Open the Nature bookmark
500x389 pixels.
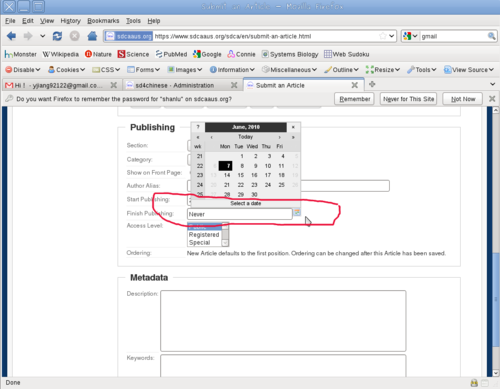click(98, 54)
